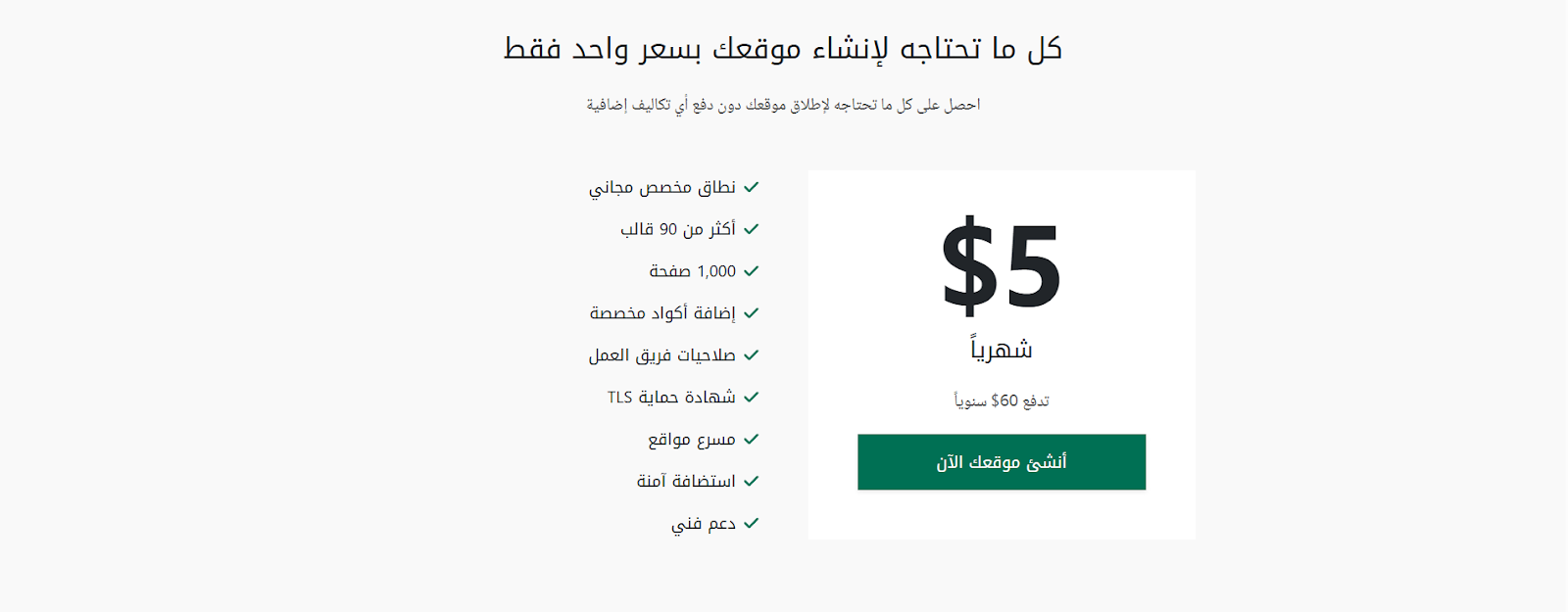Image resolution: width=1568 pixels, height=612 pixels.
Task: Click the صلاحيات فريق العمل feature text
Action: [662, 355]
